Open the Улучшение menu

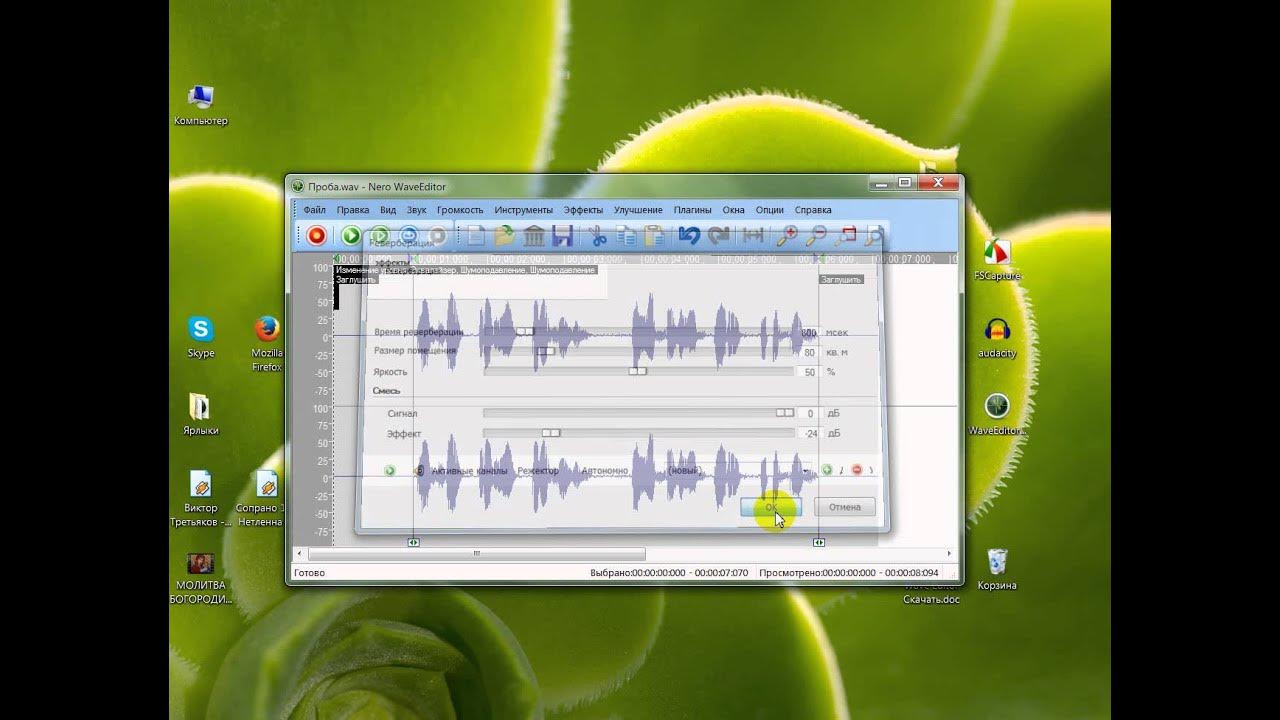click(x=638, y=210)
